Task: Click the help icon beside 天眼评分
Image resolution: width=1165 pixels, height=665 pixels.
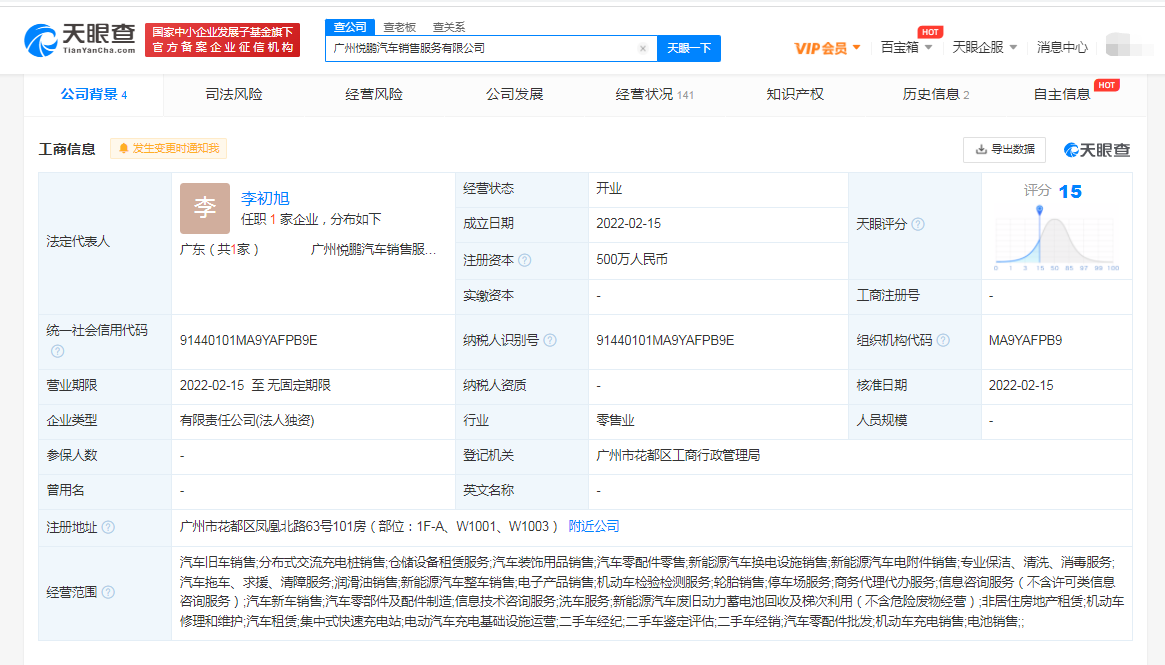Action: (918, 224)
